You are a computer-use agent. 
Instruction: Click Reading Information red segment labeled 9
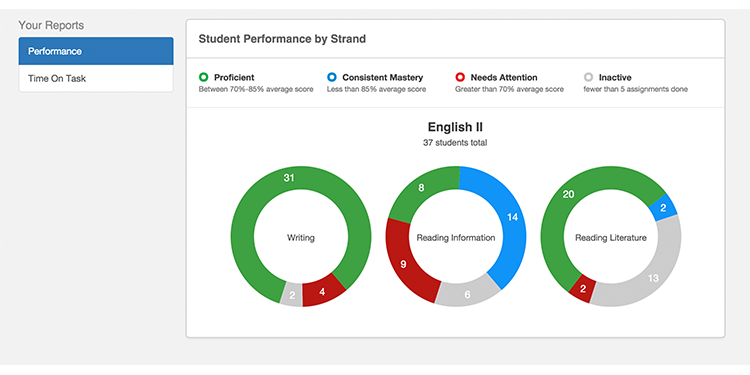tap(403, 264)
